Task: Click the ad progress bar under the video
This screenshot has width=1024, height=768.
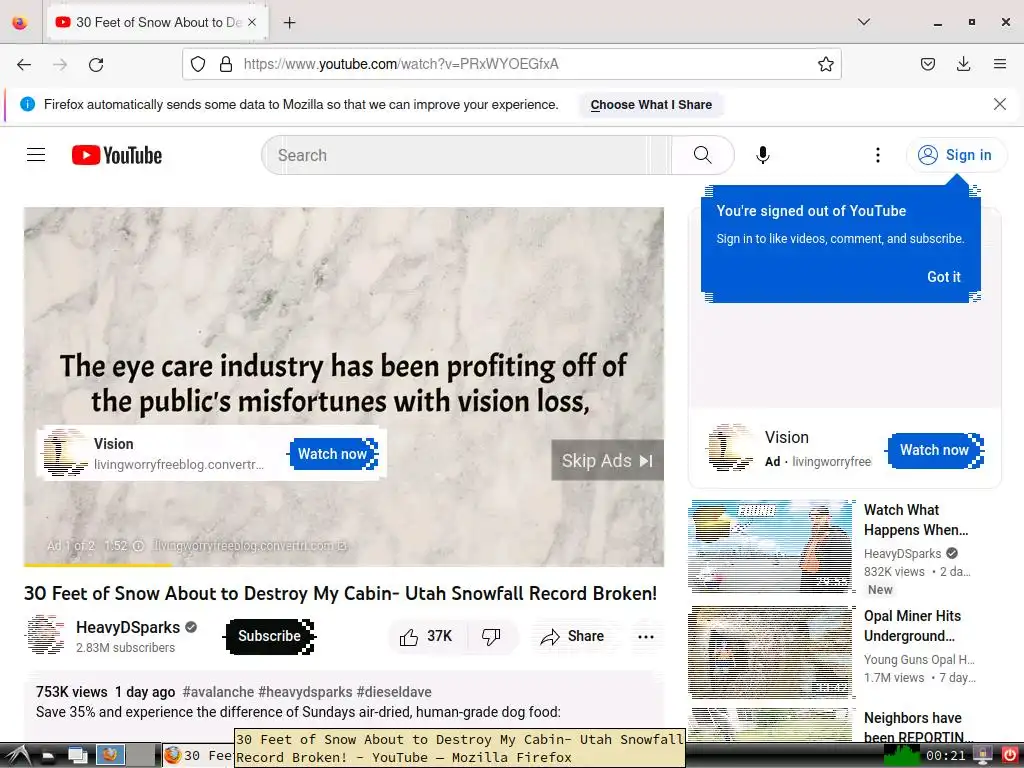Action: [344, 565]
